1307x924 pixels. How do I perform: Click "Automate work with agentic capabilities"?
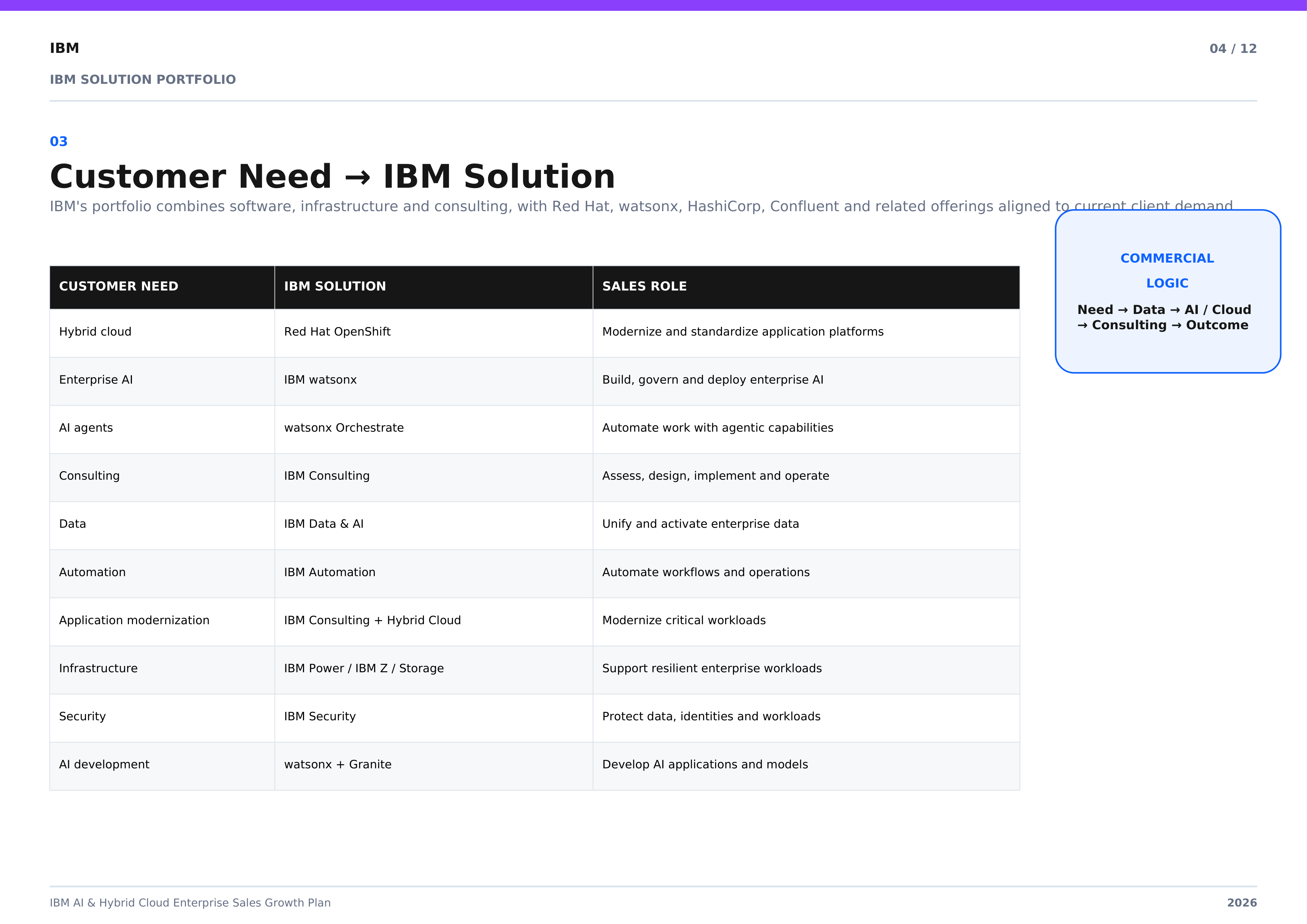(718, 428)
